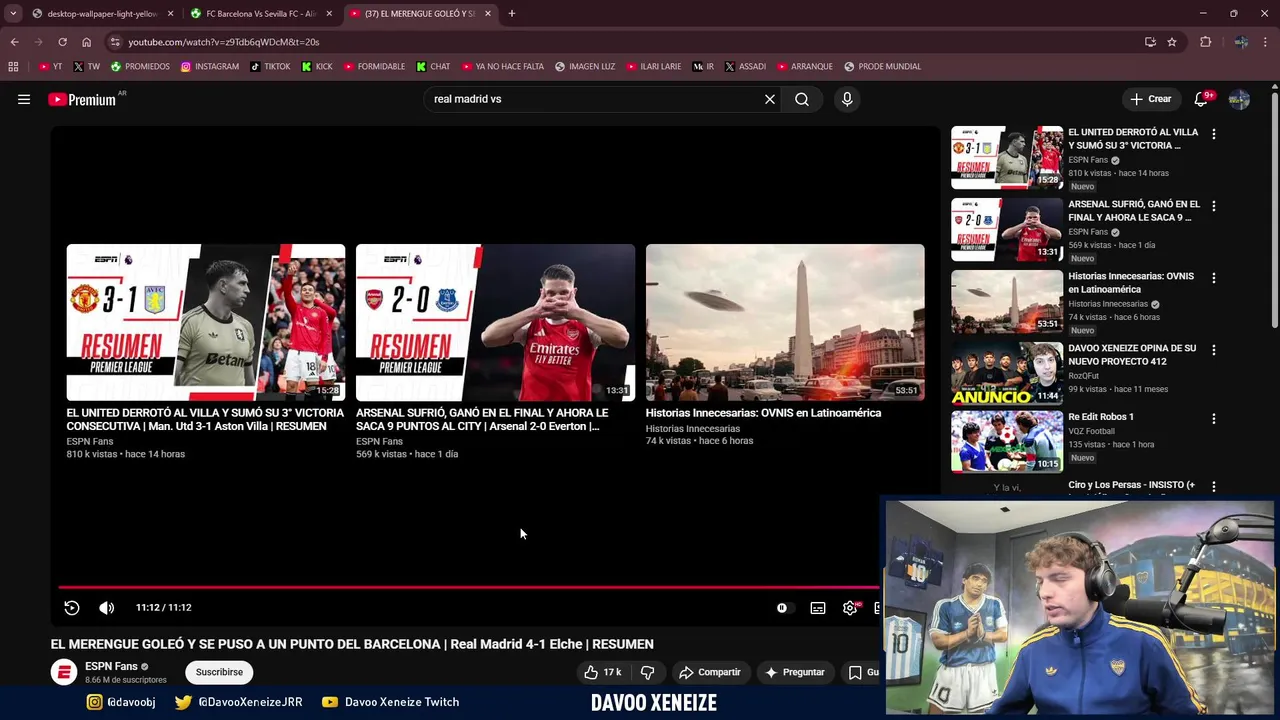Dislike the video with thumbs down

(x=647, y=672)
